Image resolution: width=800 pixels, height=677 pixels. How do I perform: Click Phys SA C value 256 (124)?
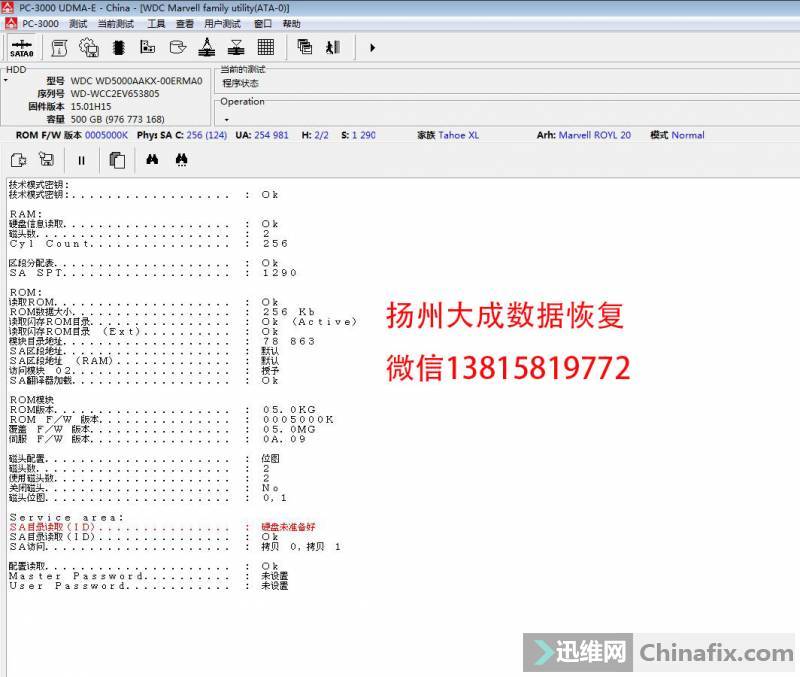[207, 135]
